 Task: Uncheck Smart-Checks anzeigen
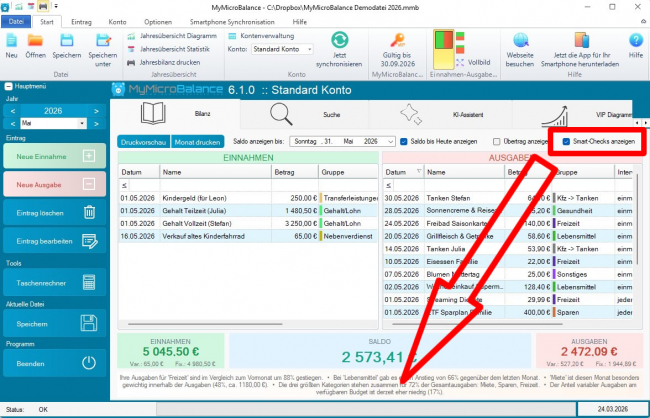tap(567, 142)
